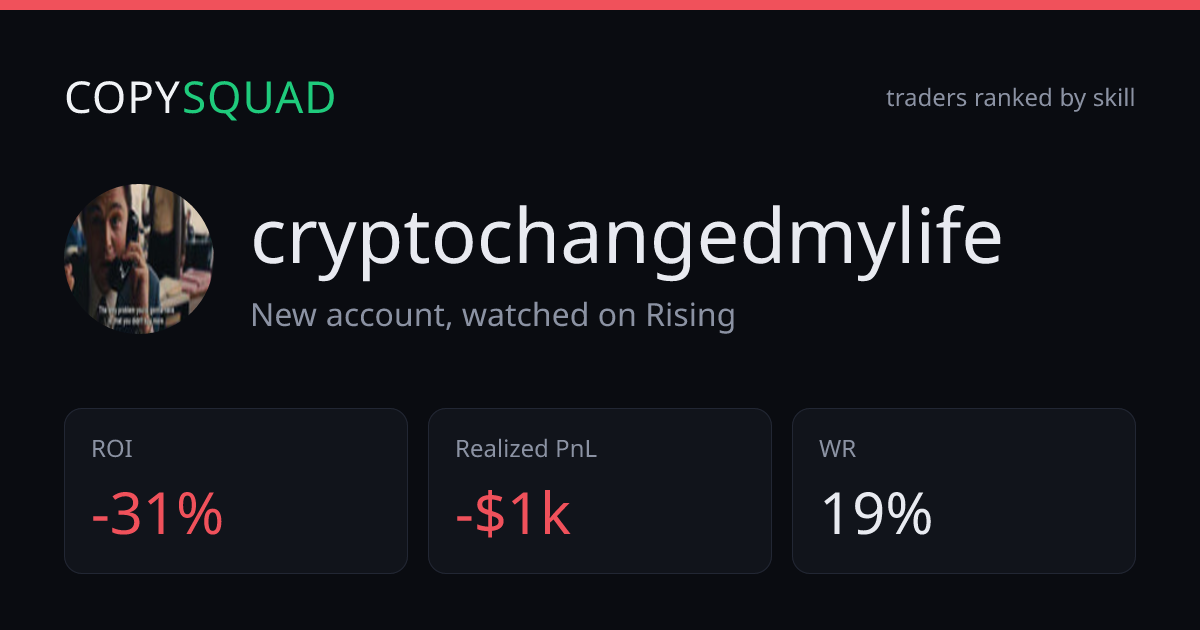The image size is (1200, 630).
Task: Click the red -31% ROI value
Action: 157,515
